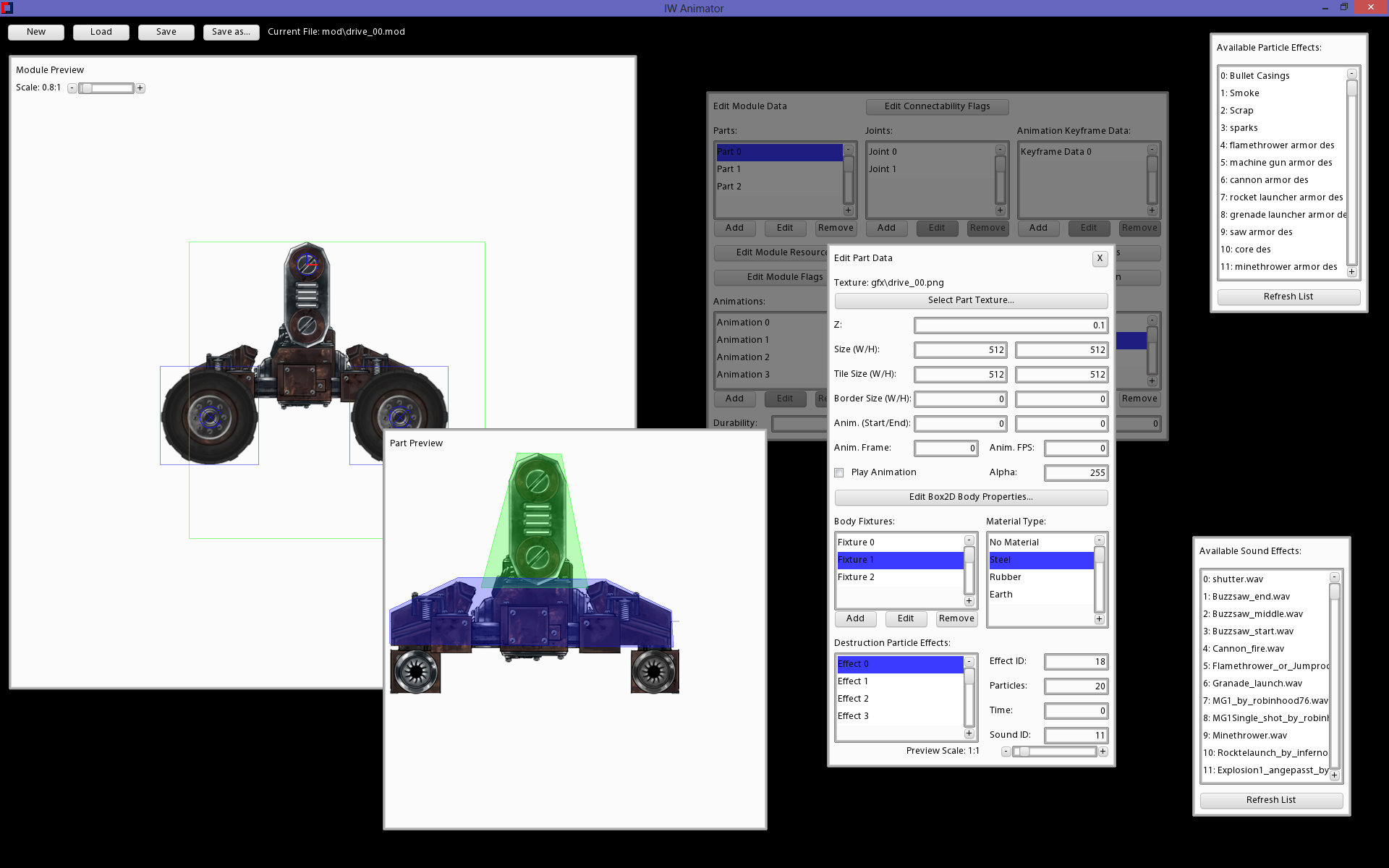Select Part 1 in the Parts list
Image resolution: width=1389 pixels, height=868 pixels.
point(729,169)
